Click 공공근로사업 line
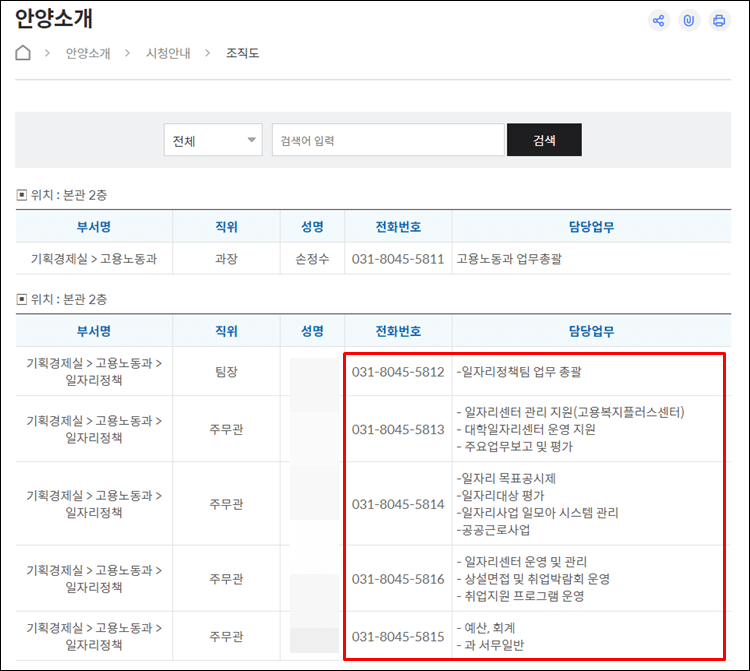The width and height of the screenshot is (750, 671). pyautogui.click(x=493, y=530)
